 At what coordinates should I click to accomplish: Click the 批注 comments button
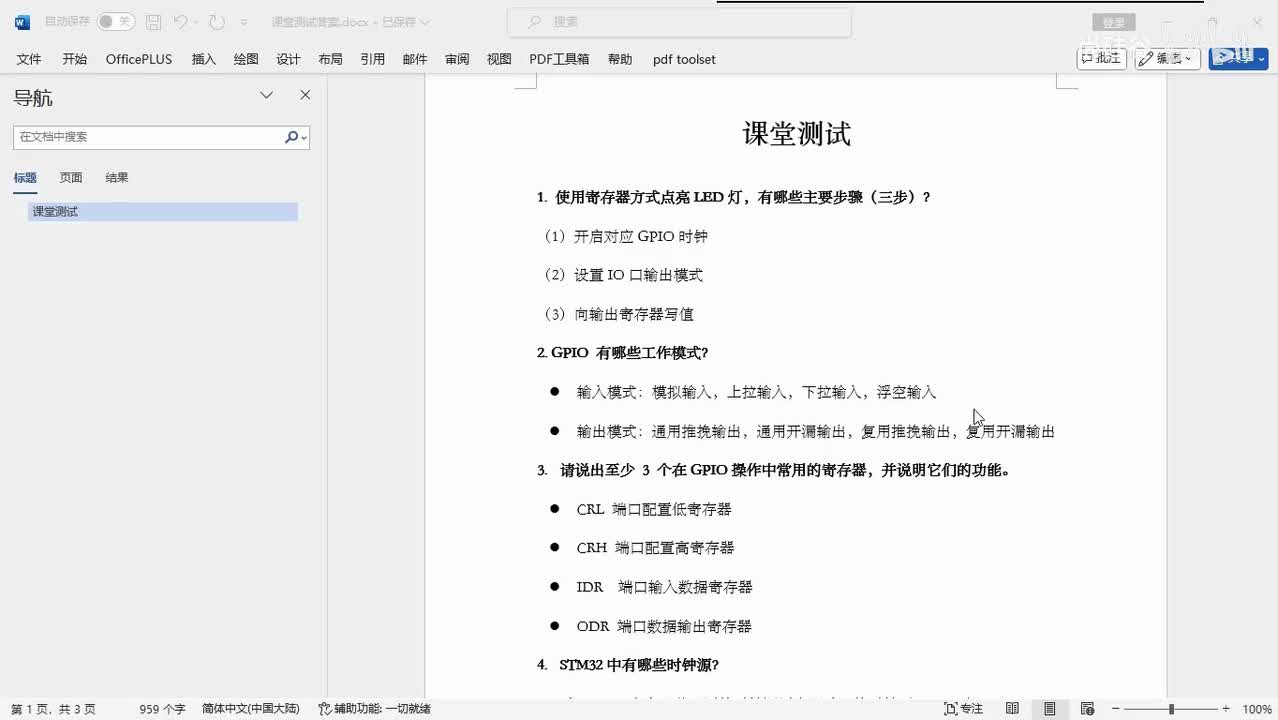(1102, 58)
